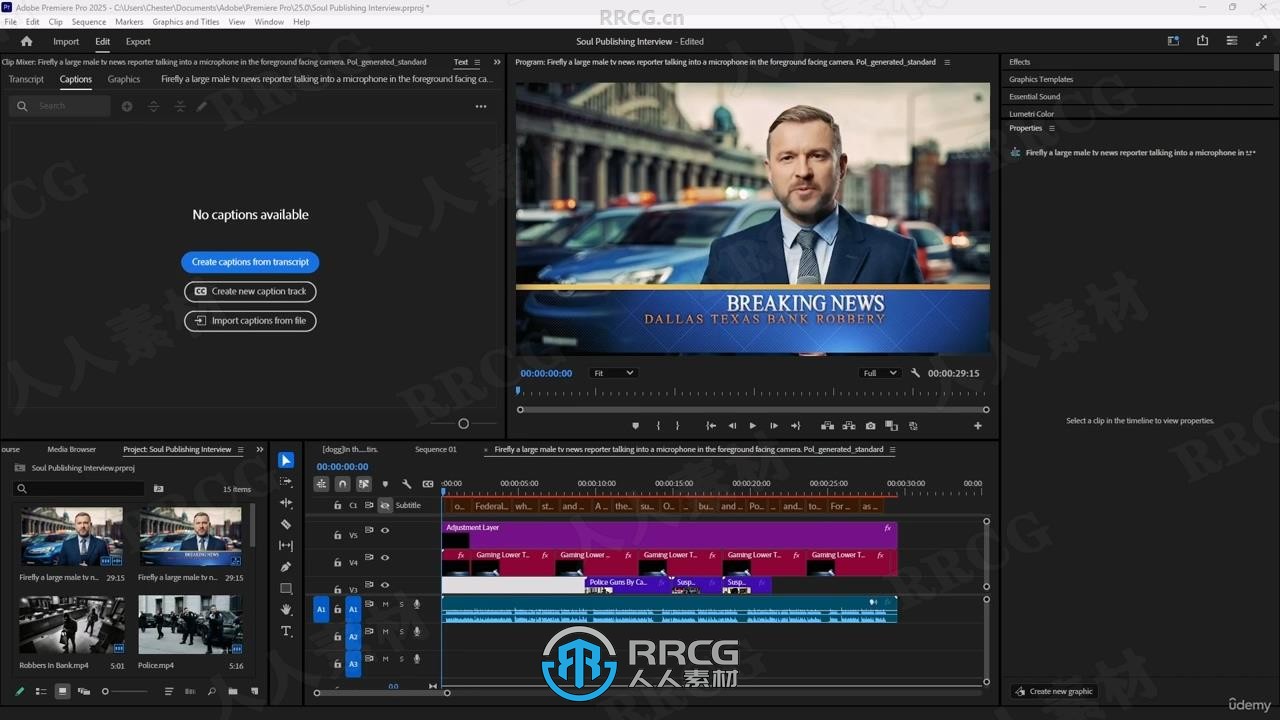The image size is (1280, 720).
Task: Open the Import workspace
Action: click(66, 42)
